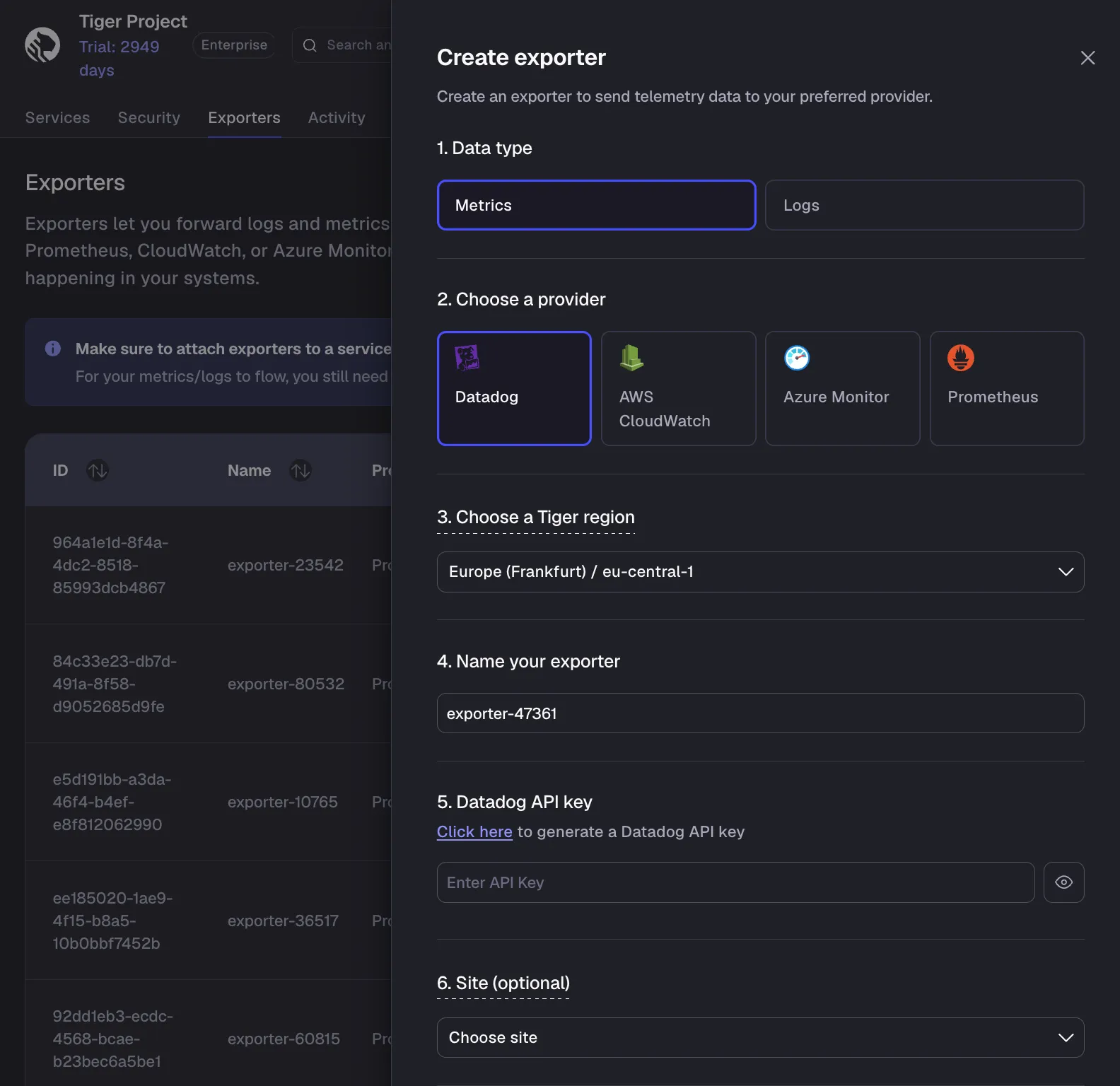Image resolution: width=1120 pixels, height=1086 pixels.
Task: Click the region dropdown chevron arrow
Action: pos(1066,571)
